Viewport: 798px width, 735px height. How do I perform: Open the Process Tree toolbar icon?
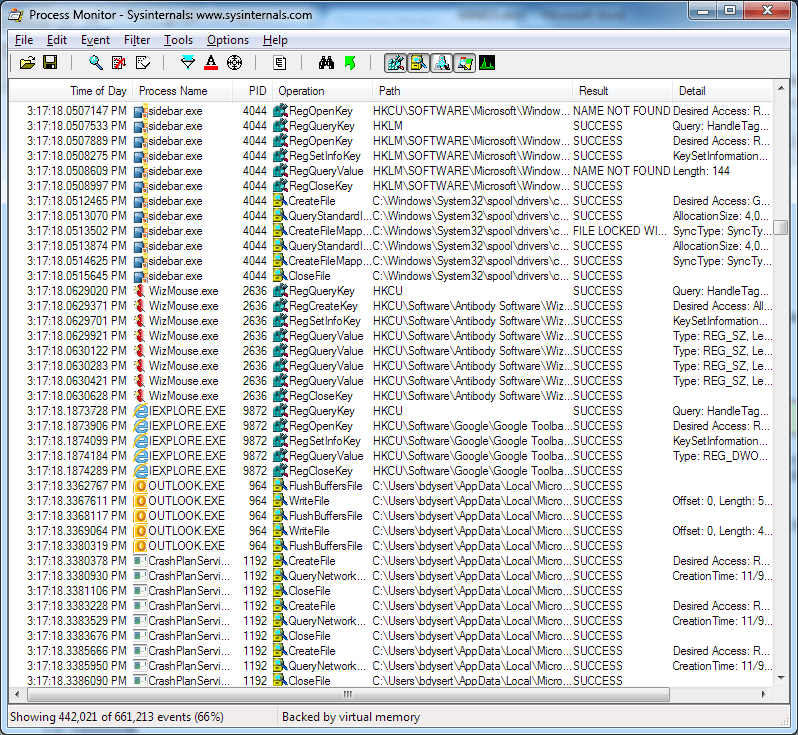(279, 63)
